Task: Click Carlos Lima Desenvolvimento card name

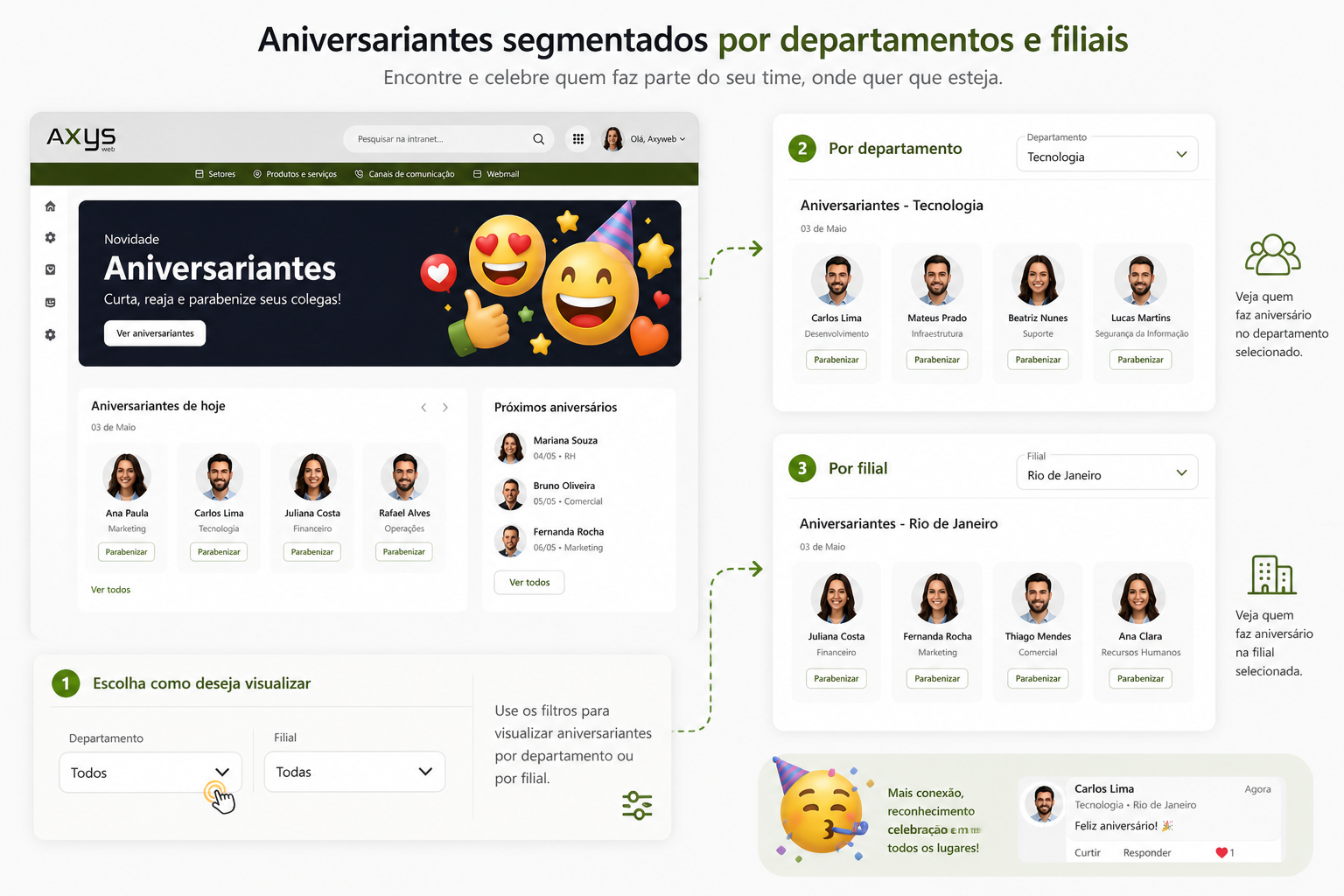Action: click(836, 318)
